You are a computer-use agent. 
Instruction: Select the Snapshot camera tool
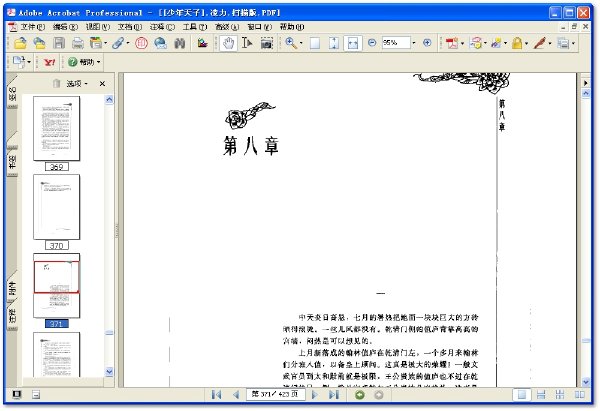tap(267, 43)
